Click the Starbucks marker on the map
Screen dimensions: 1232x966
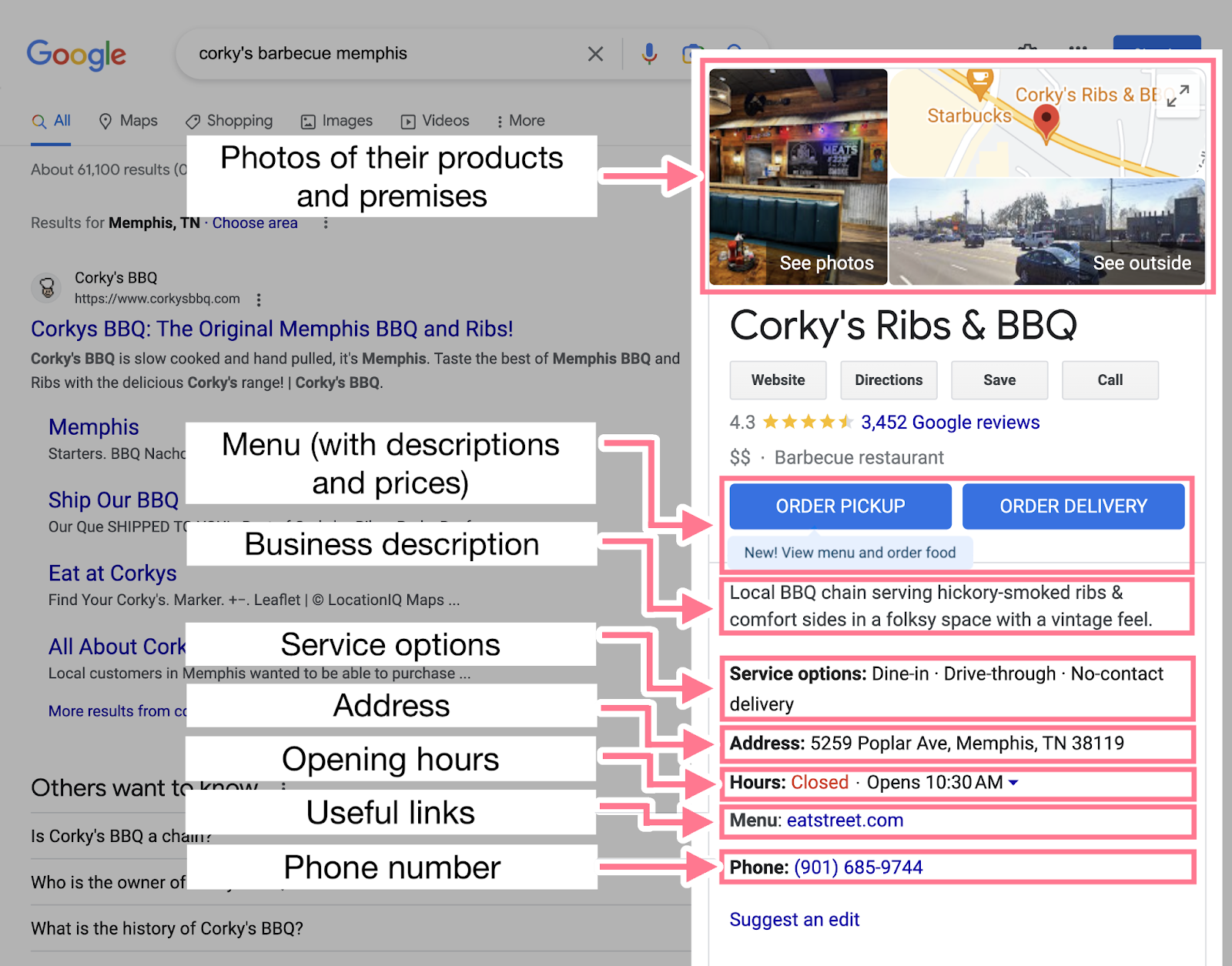(979, 83)
